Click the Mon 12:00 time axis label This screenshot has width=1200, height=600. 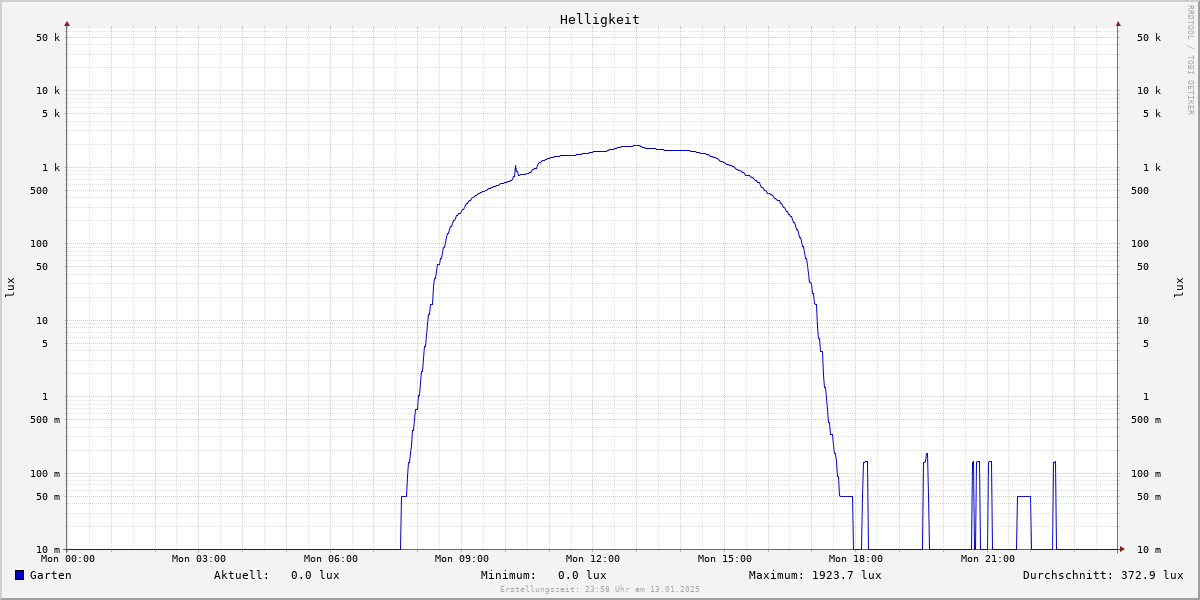pyautogui.click(x=593, y=559)
